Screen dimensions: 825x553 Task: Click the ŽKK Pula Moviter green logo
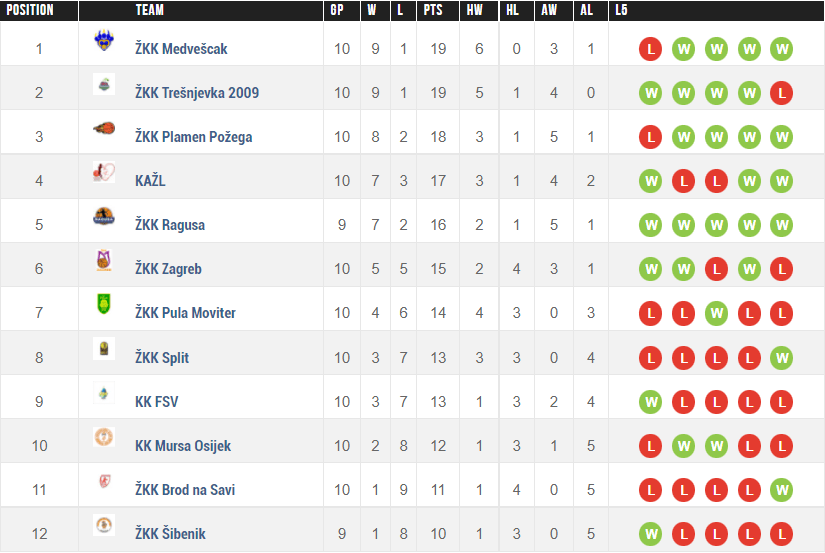(x=104, y=305)
